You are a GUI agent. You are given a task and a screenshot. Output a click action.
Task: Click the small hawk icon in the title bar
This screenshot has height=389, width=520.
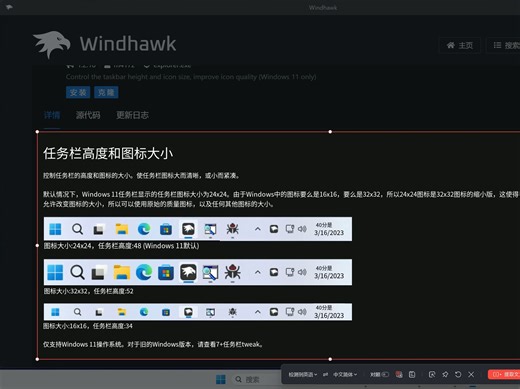(9, 7)
